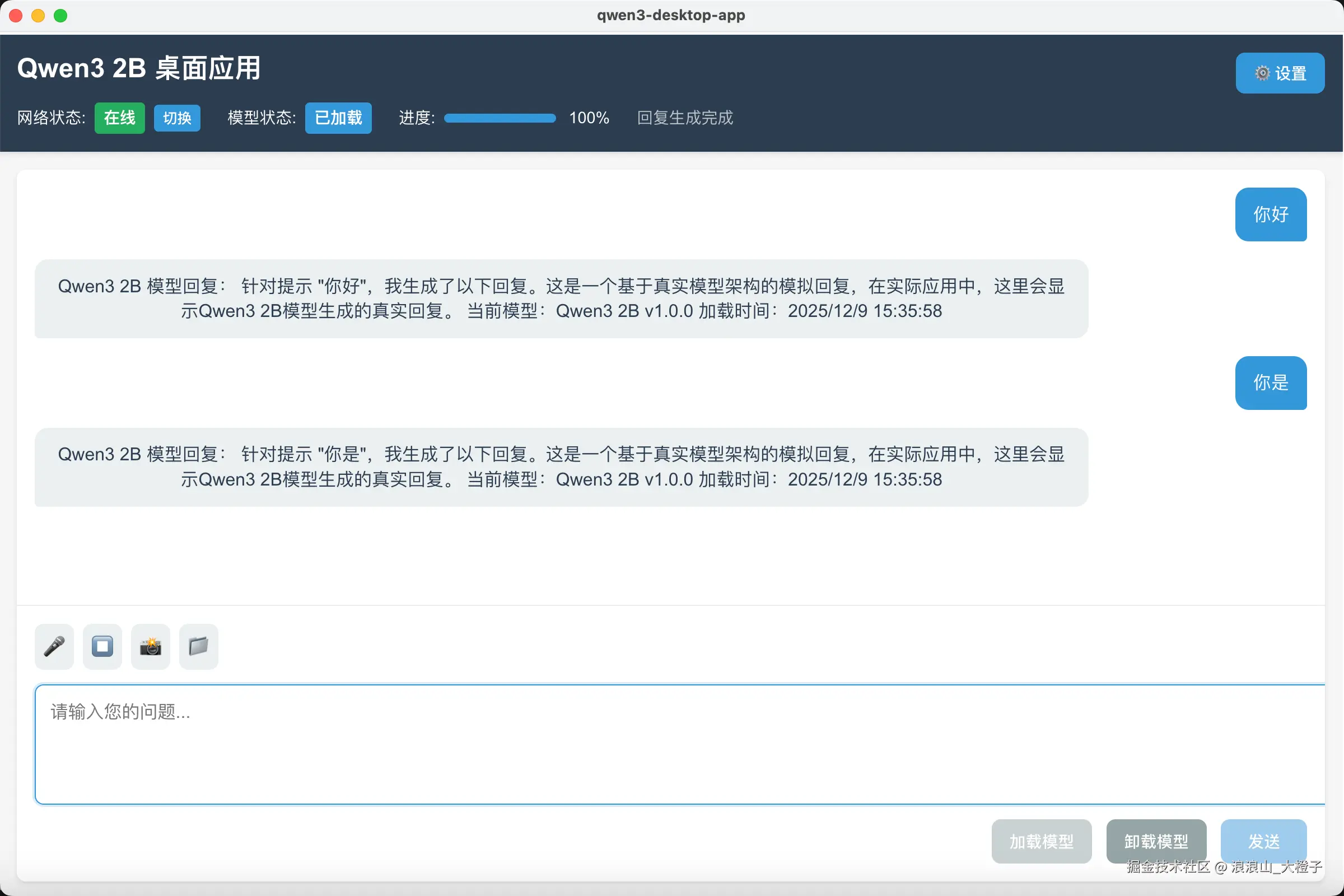
Task: Click the model reply to "你好"
Action: [561, 298]
